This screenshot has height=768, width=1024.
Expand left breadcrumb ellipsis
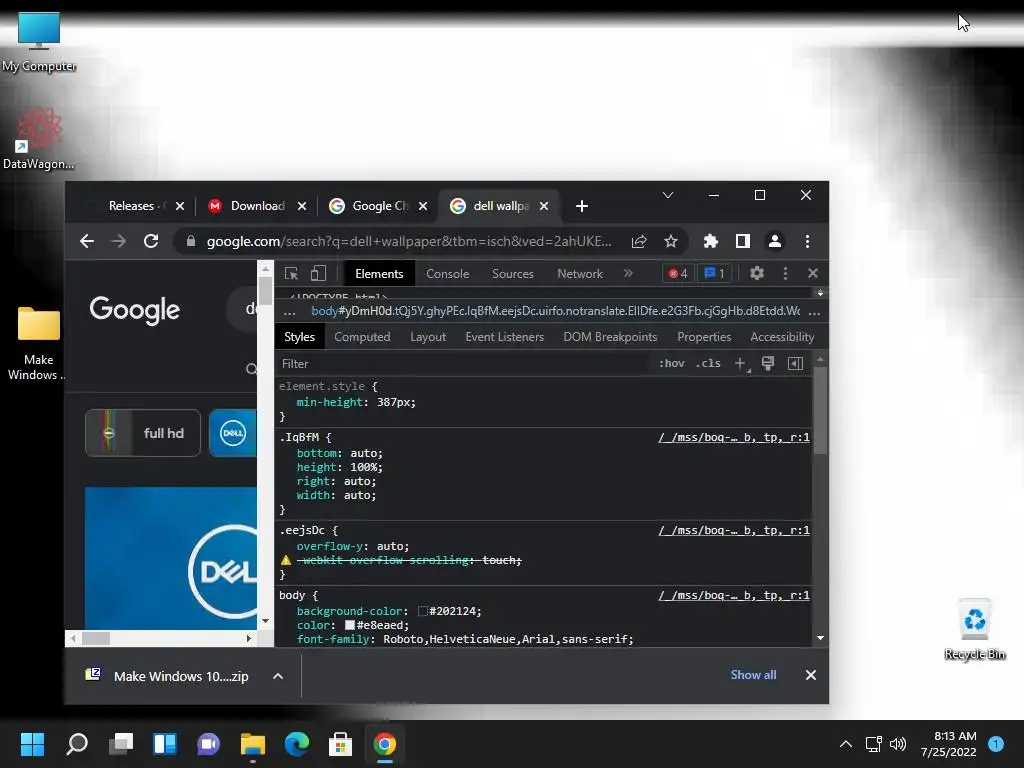(289, 312)
